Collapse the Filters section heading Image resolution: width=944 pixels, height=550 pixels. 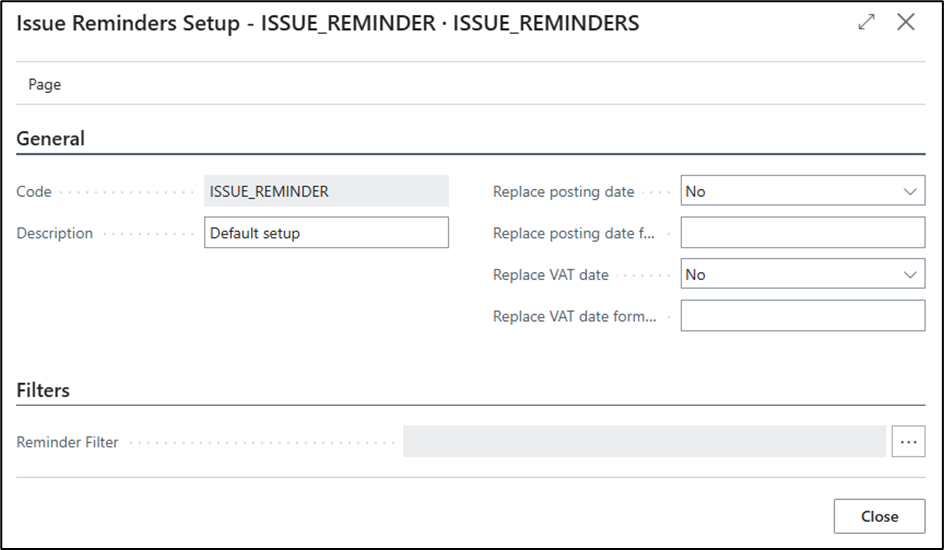[x=43, y=390]
